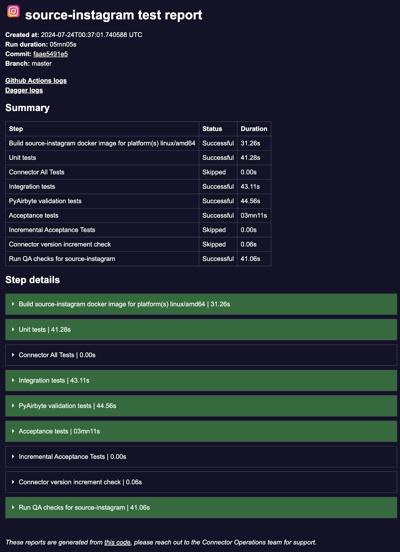Open Dagger logs link

24,90
